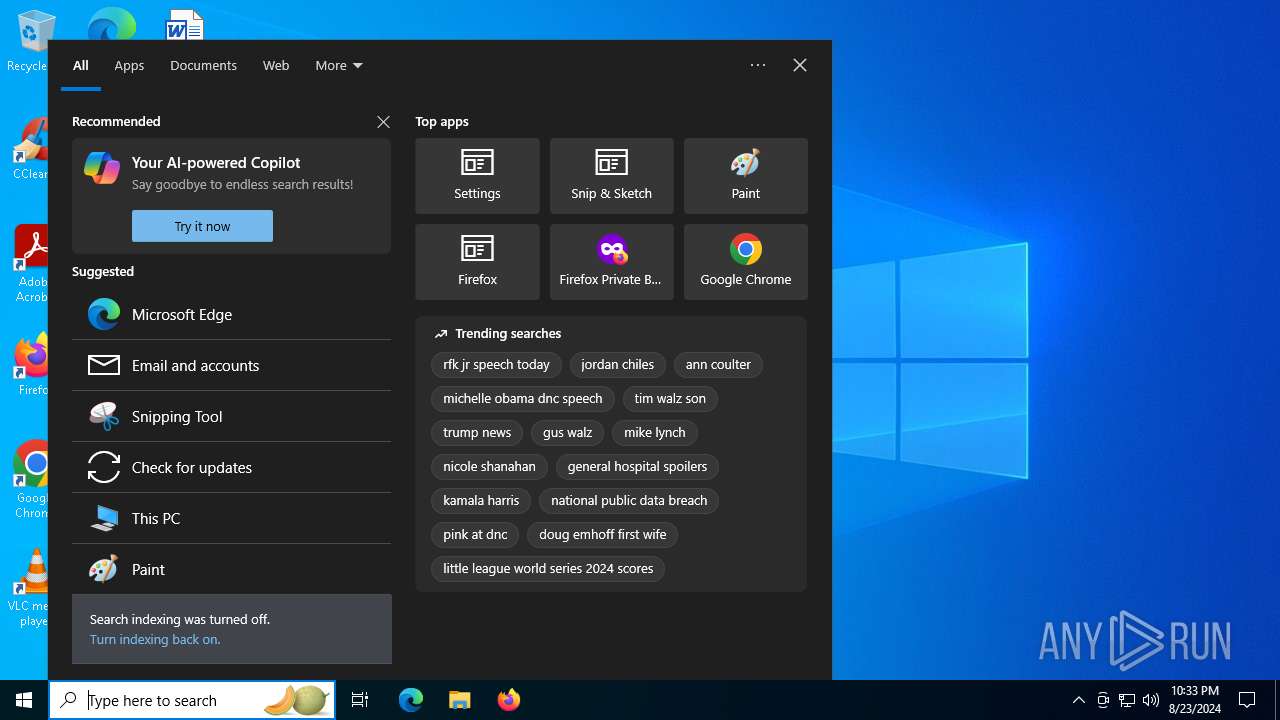Switch to the Documents tab

pyautogui.click(x=203, y=65)
